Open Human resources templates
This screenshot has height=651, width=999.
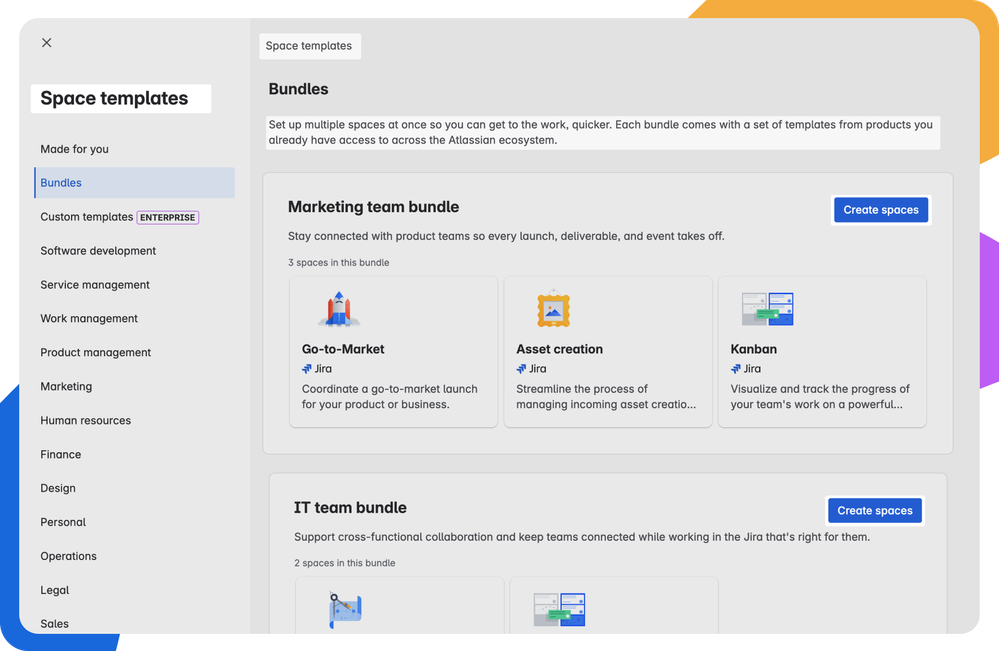click(x=85, y=420)
